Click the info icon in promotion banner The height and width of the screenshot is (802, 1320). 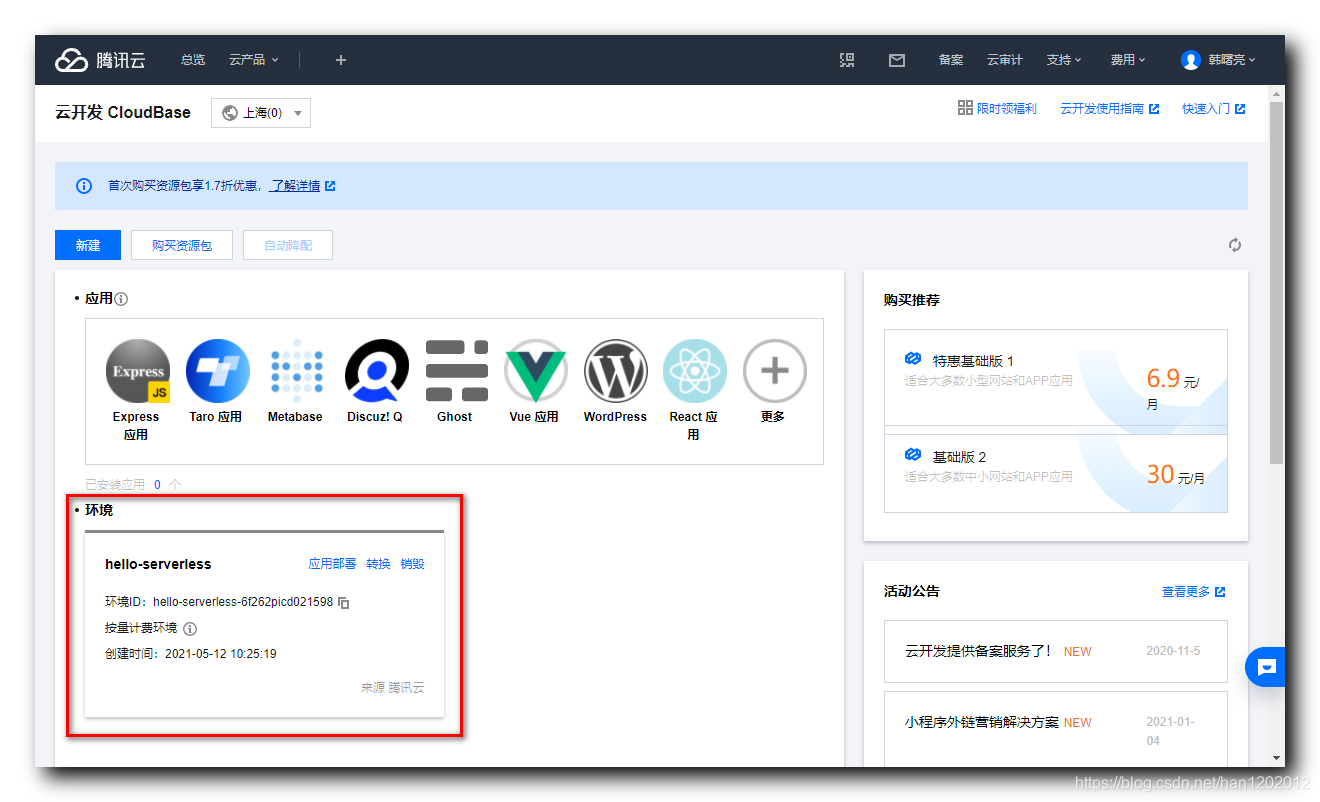(x=84, y=186)
